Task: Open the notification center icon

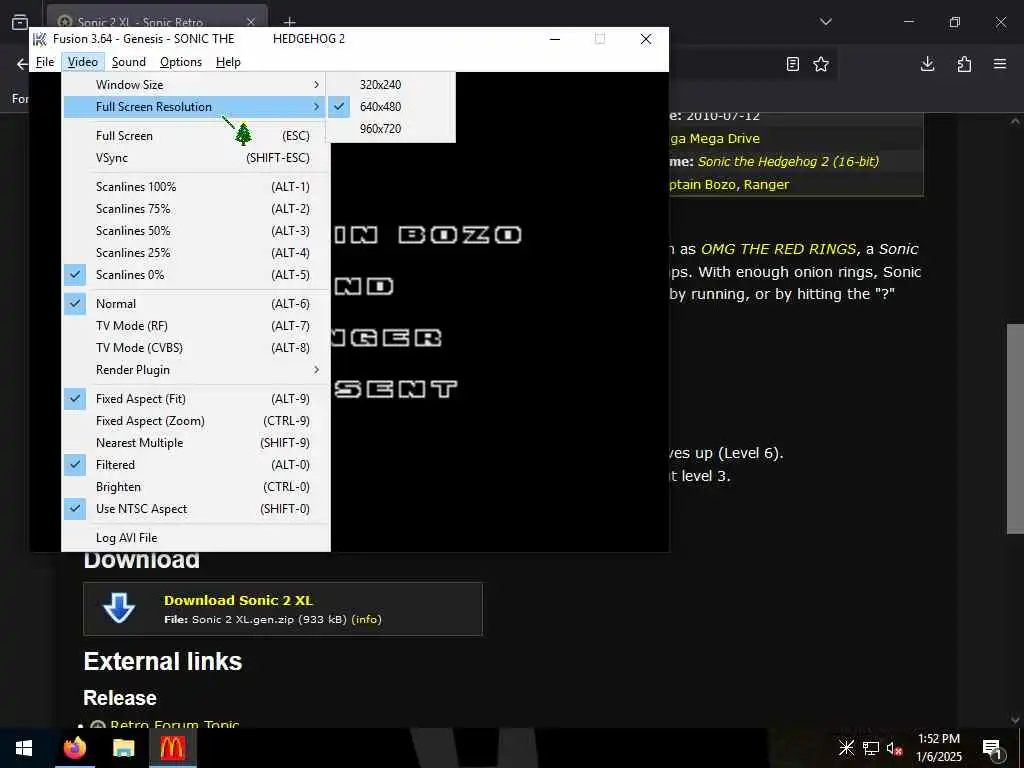Action: coord(993,748)
